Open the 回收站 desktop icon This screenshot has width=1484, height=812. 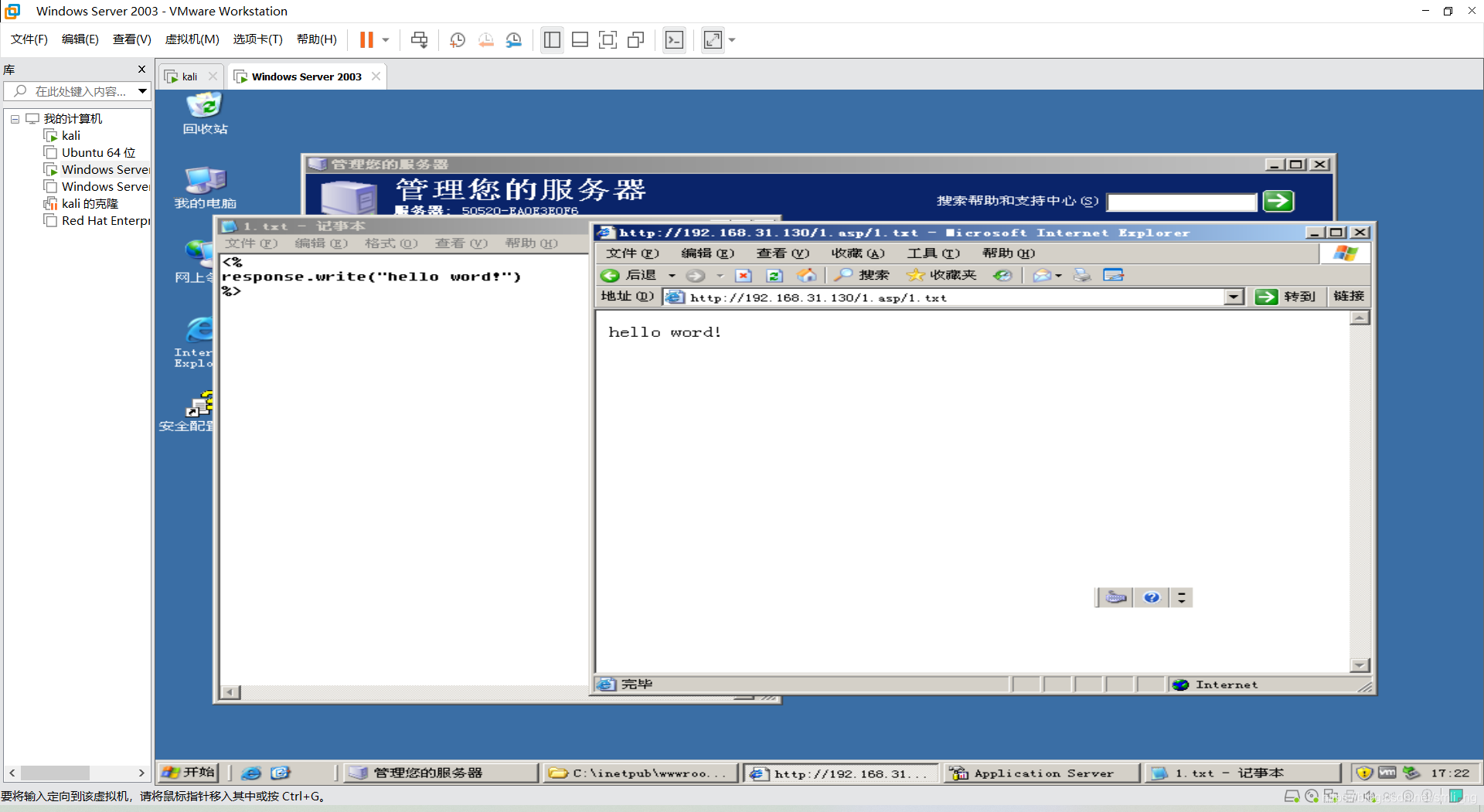click(205, 114)
